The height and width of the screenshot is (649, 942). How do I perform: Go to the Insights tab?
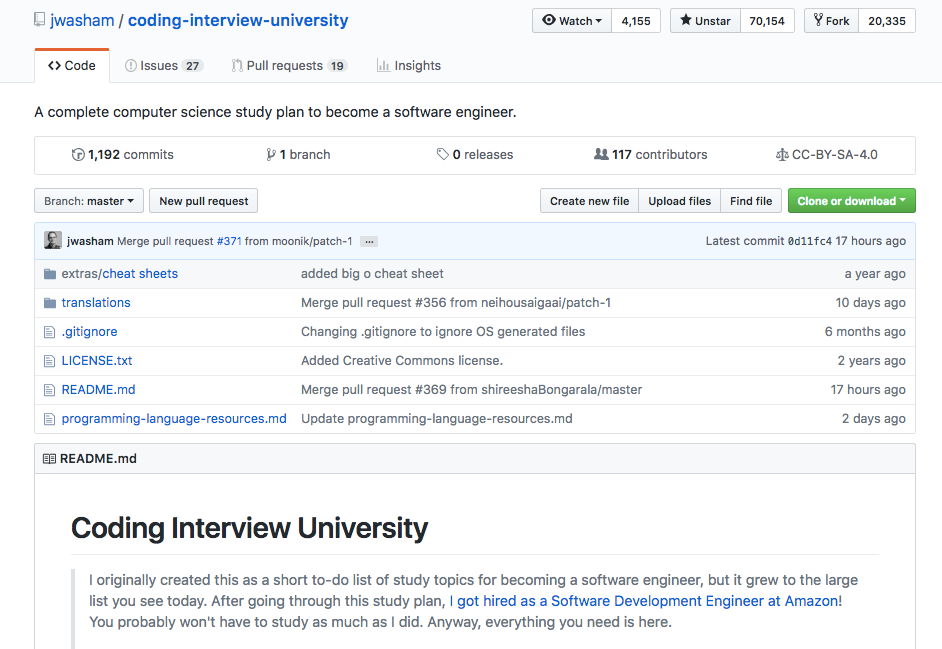coord(408,66)
